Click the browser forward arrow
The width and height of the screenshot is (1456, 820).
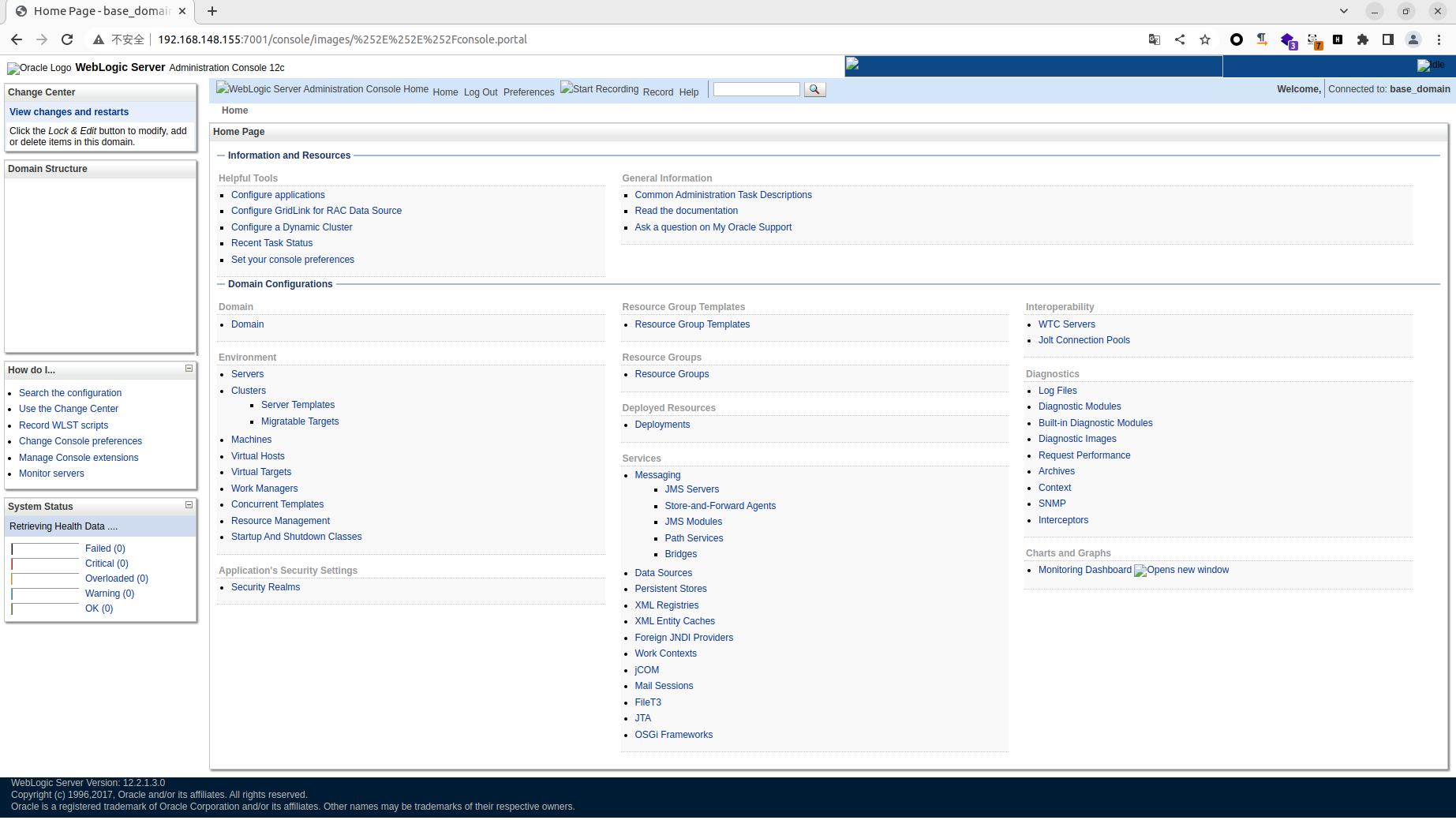[42, 39]
